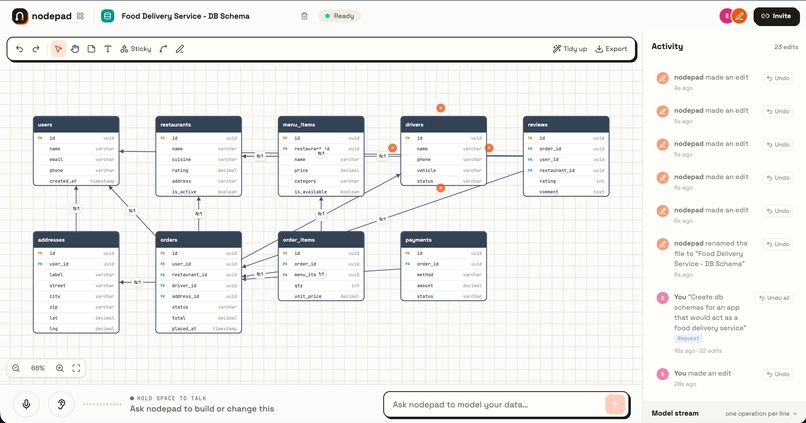Select the users table header
The height and width of the screenshot is (423, 806).
coord(76,124)
